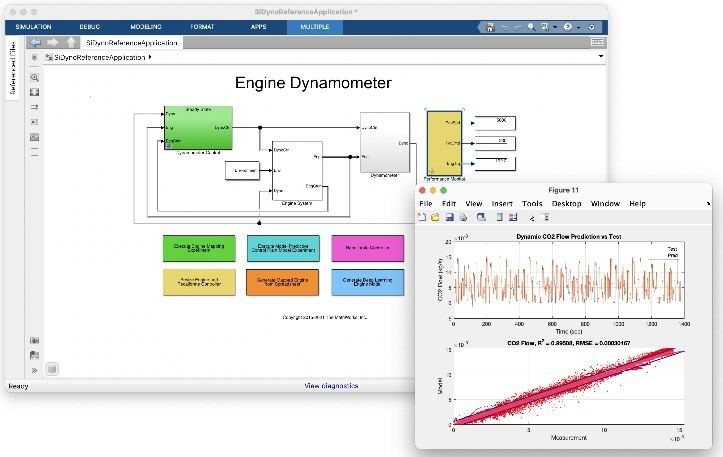Screen dimensions: 723x457
Task: Open the DEBUG ribbon tab
Action: tap(89, 27)
